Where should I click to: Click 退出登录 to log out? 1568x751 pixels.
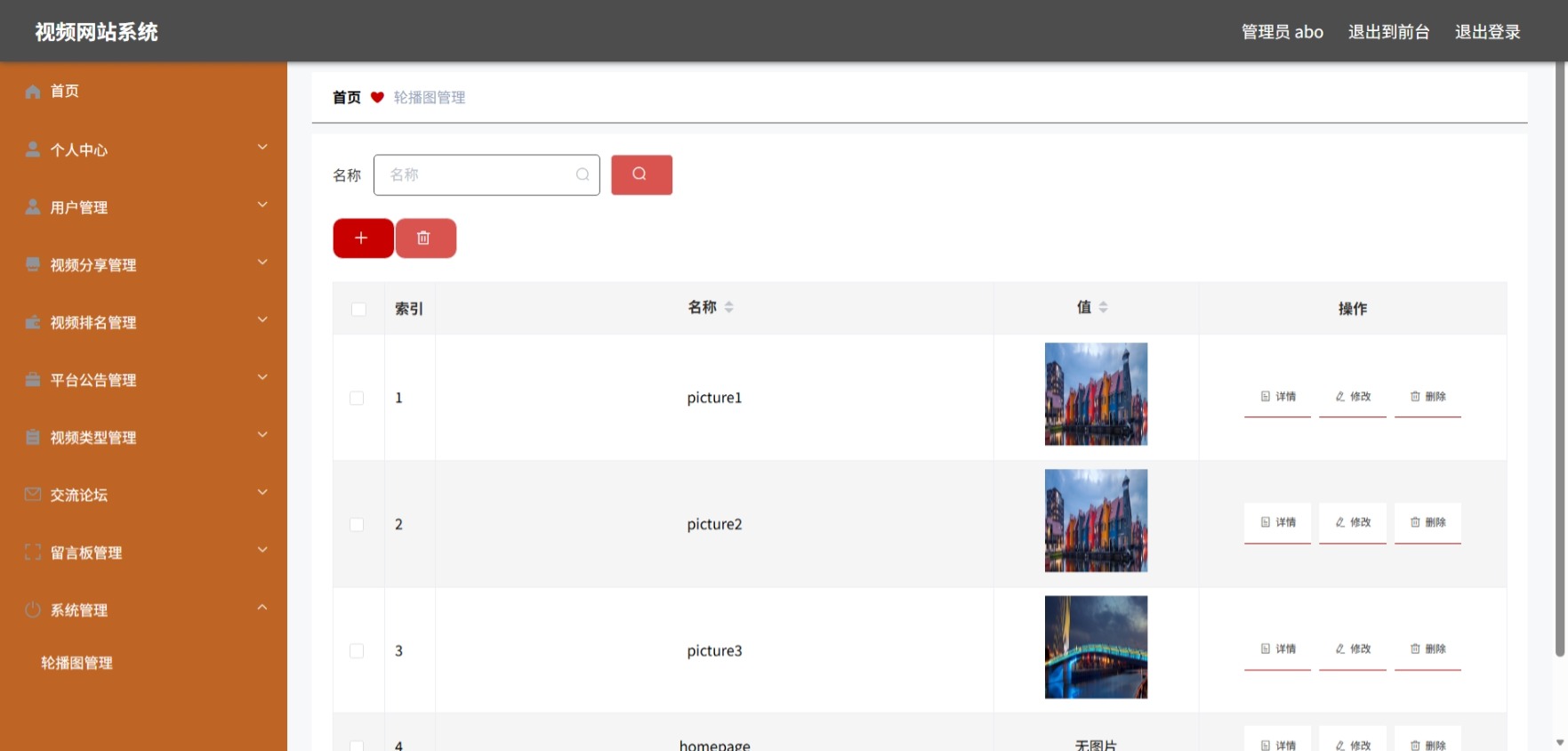tap(1487, 32)
